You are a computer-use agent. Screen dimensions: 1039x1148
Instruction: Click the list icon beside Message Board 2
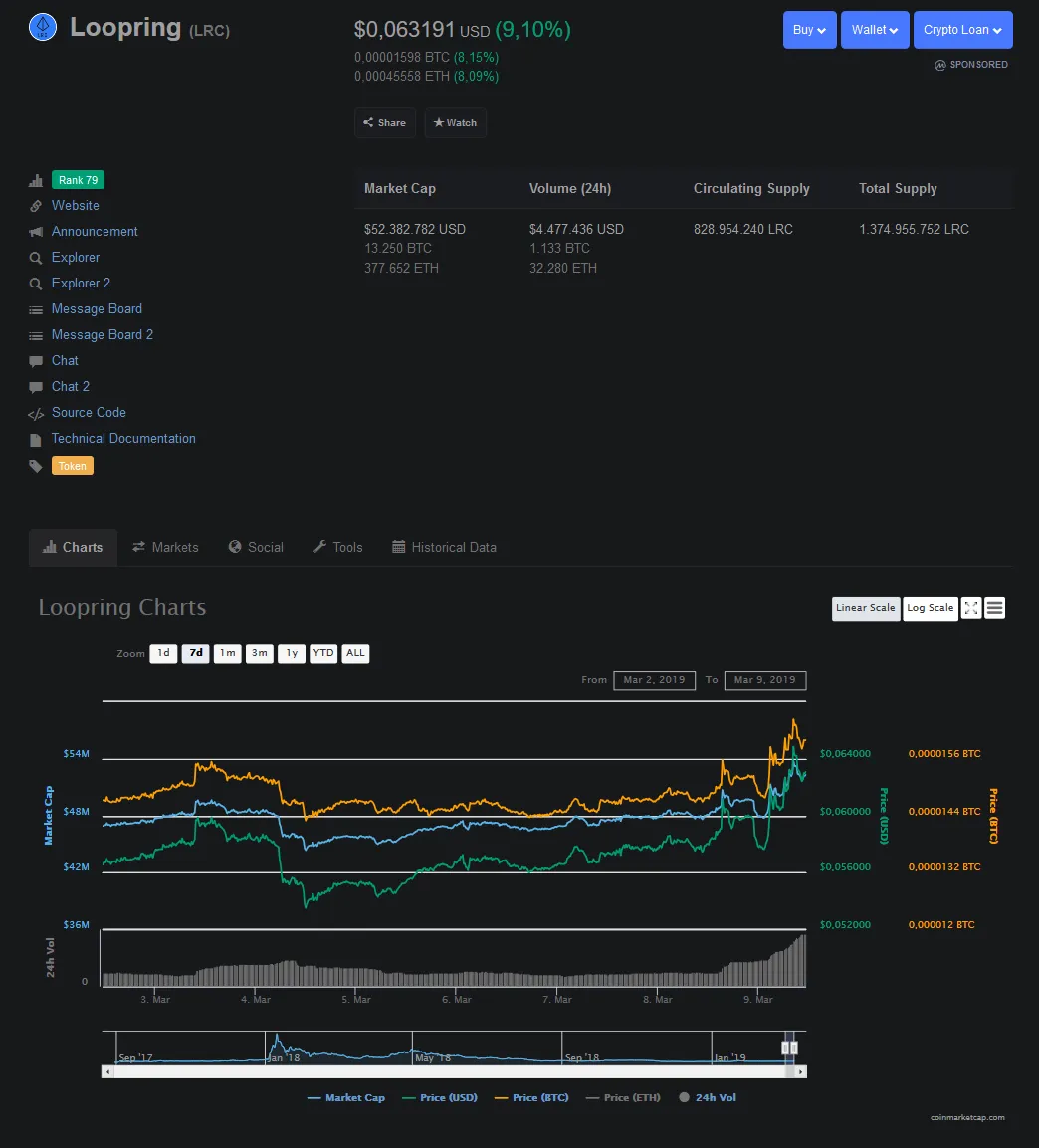coord(35,335)
